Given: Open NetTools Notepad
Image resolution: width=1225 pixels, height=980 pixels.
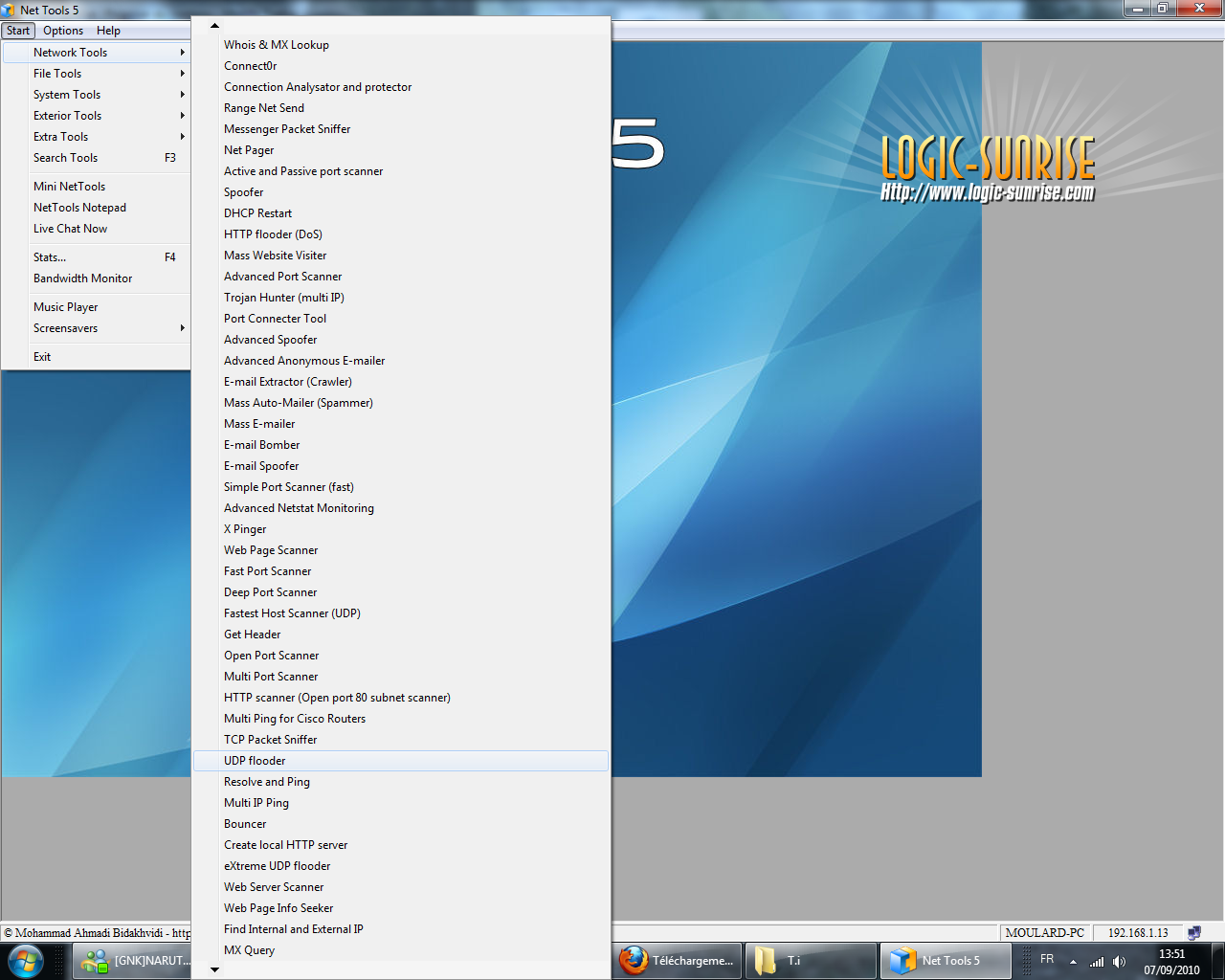Looking at the screenshot, I should tap(96, 208).
